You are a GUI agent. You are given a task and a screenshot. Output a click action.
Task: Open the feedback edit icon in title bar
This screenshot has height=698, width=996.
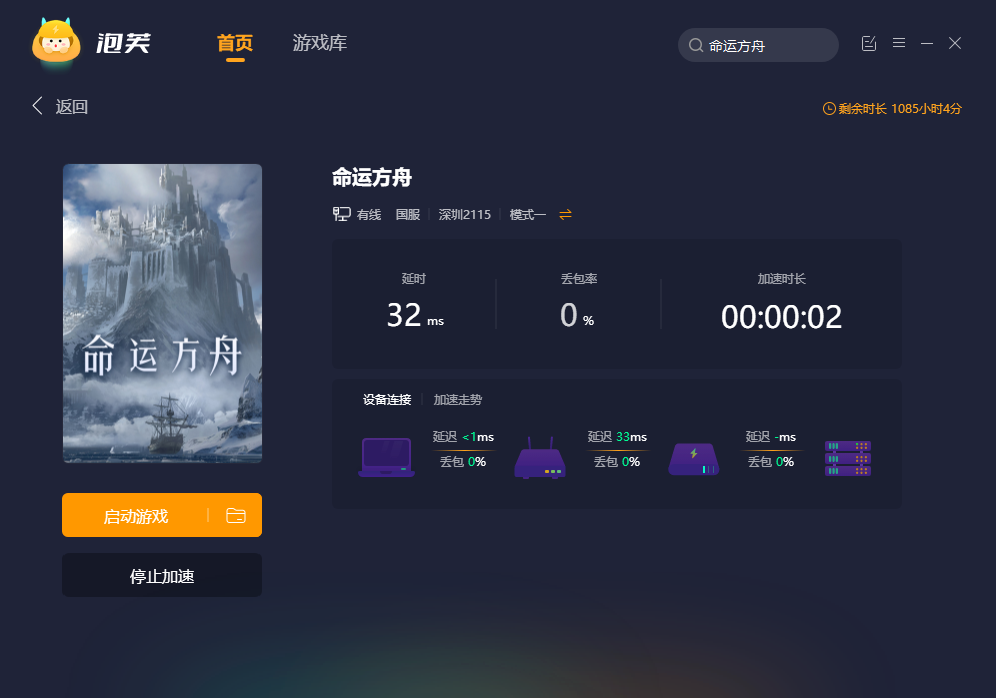tap(868, 43)
